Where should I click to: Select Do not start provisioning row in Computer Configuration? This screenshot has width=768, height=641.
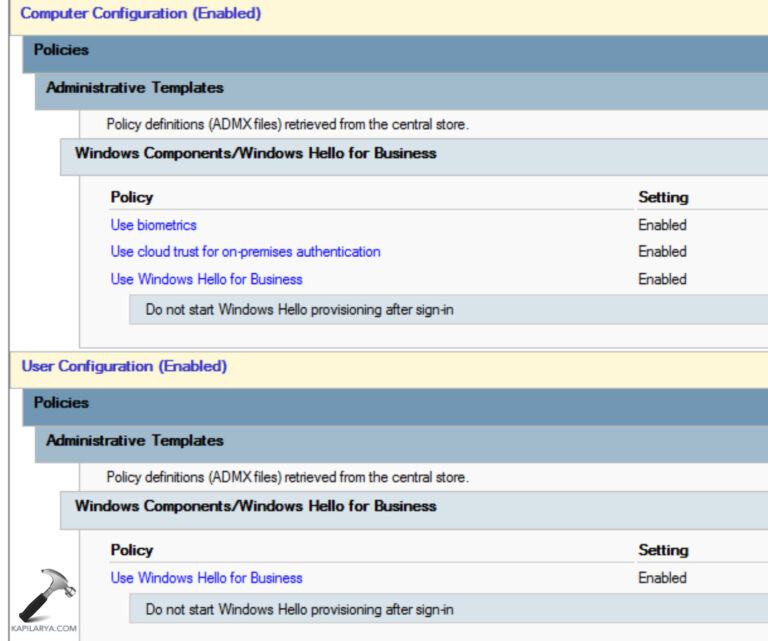pyautogui.click(x=449, y=309)
